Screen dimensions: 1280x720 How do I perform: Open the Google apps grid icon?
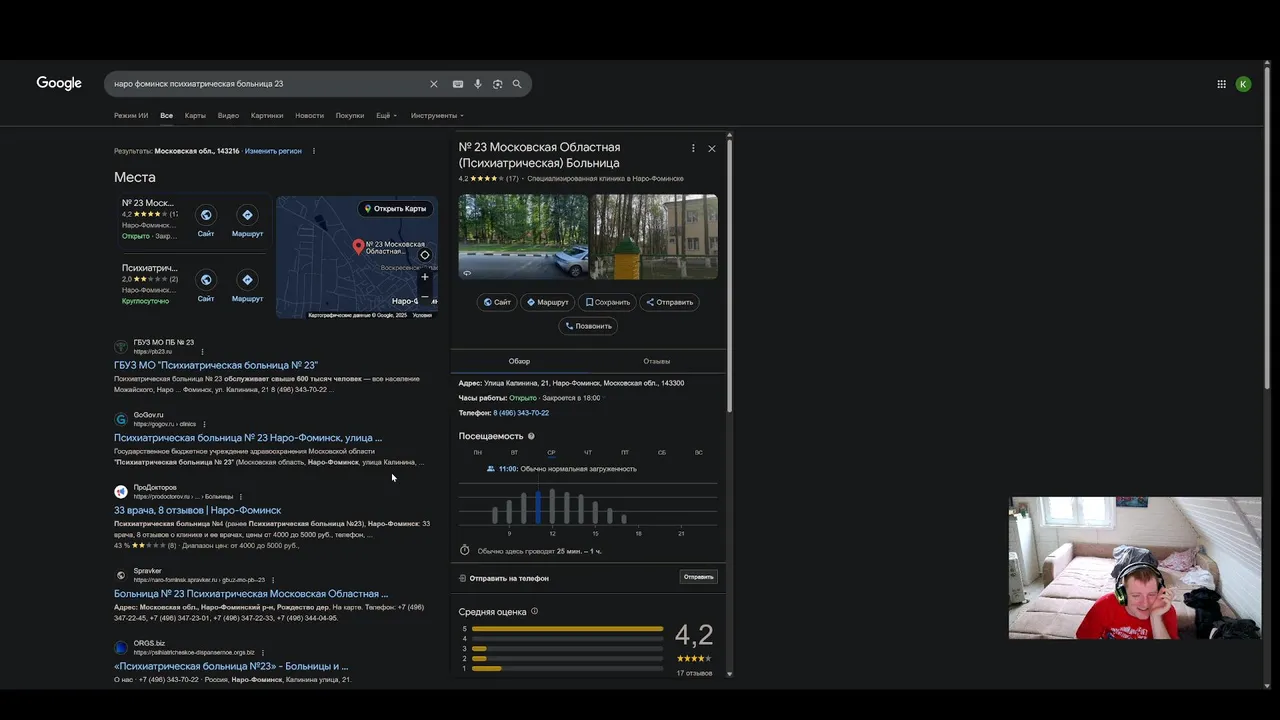click(1221, 84)
